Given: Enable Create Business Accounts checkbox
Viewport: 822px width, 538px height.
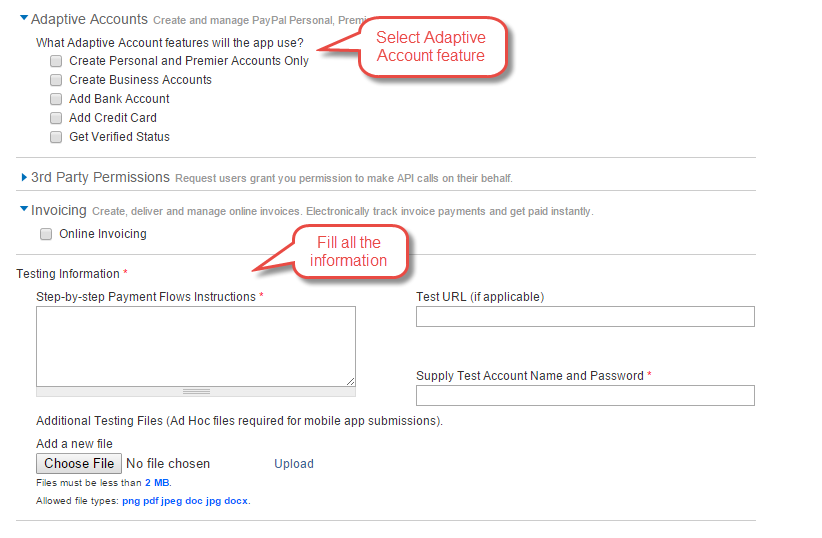Looking at the screenshot, I should (x=56, y=80).
